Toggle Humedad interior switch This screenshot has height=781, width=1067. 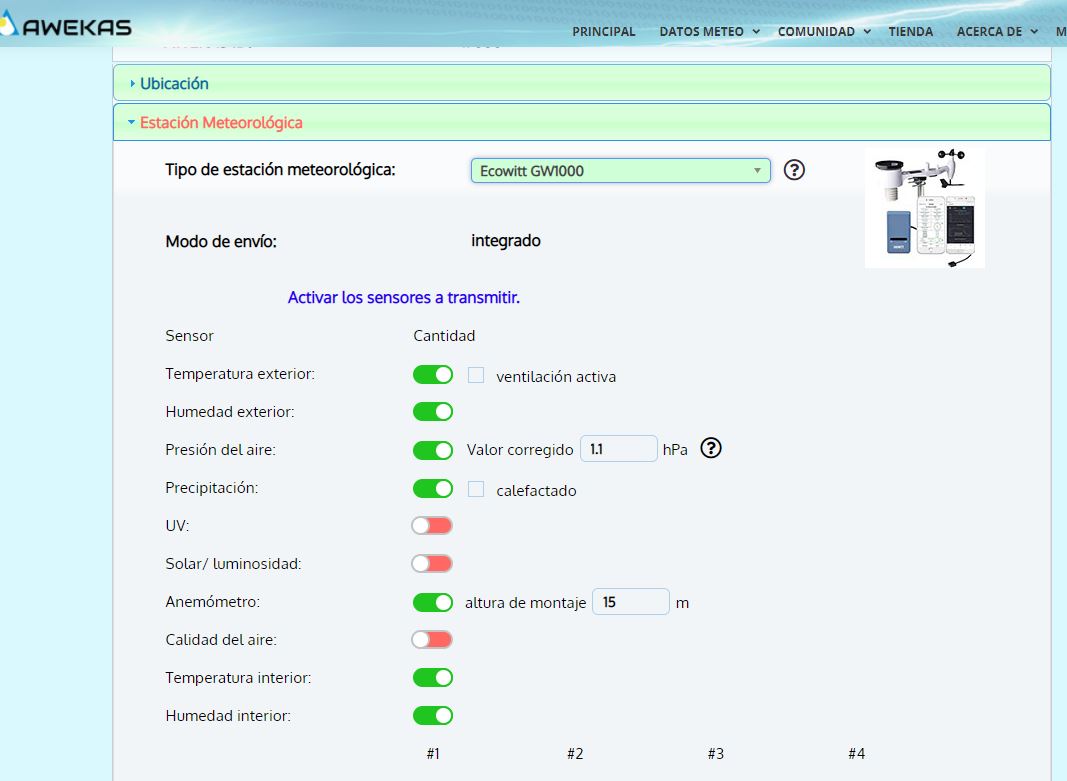(433, 716)
